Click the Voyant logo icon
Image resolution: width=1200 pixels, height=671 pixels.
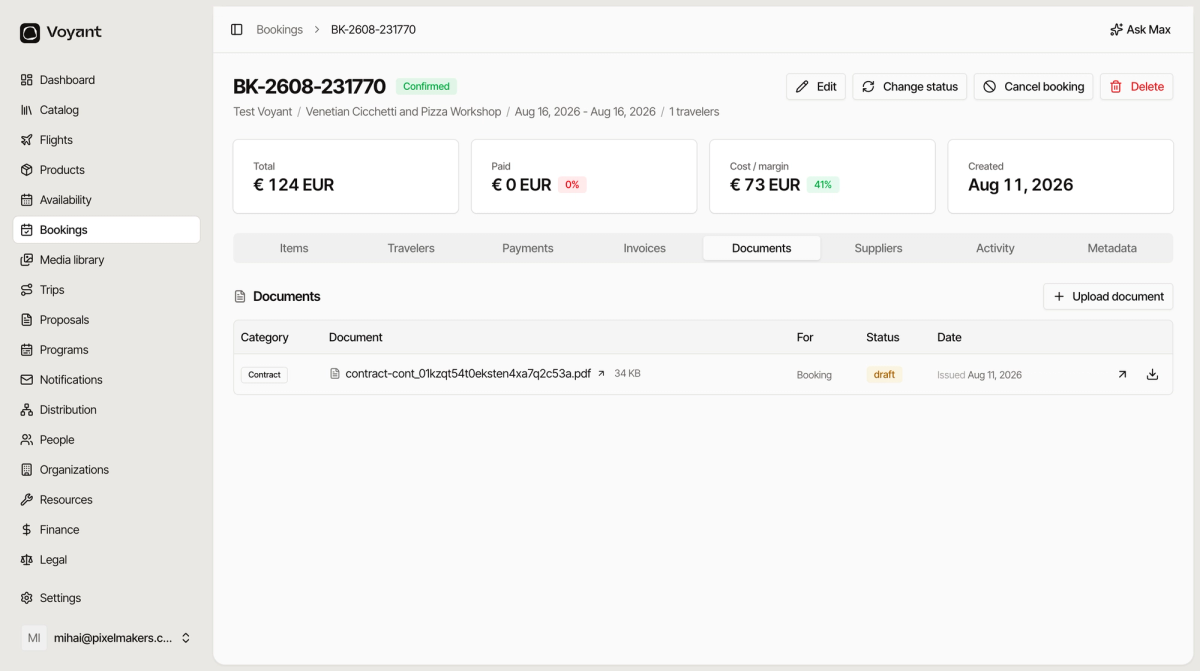click(30, 32)
